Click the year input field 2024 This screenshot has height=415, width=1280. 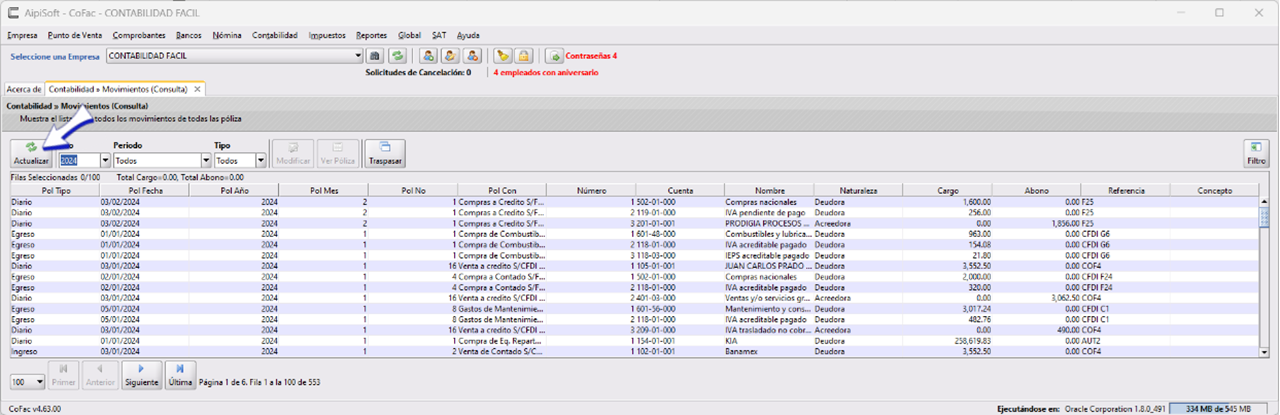tap(78, 160)
